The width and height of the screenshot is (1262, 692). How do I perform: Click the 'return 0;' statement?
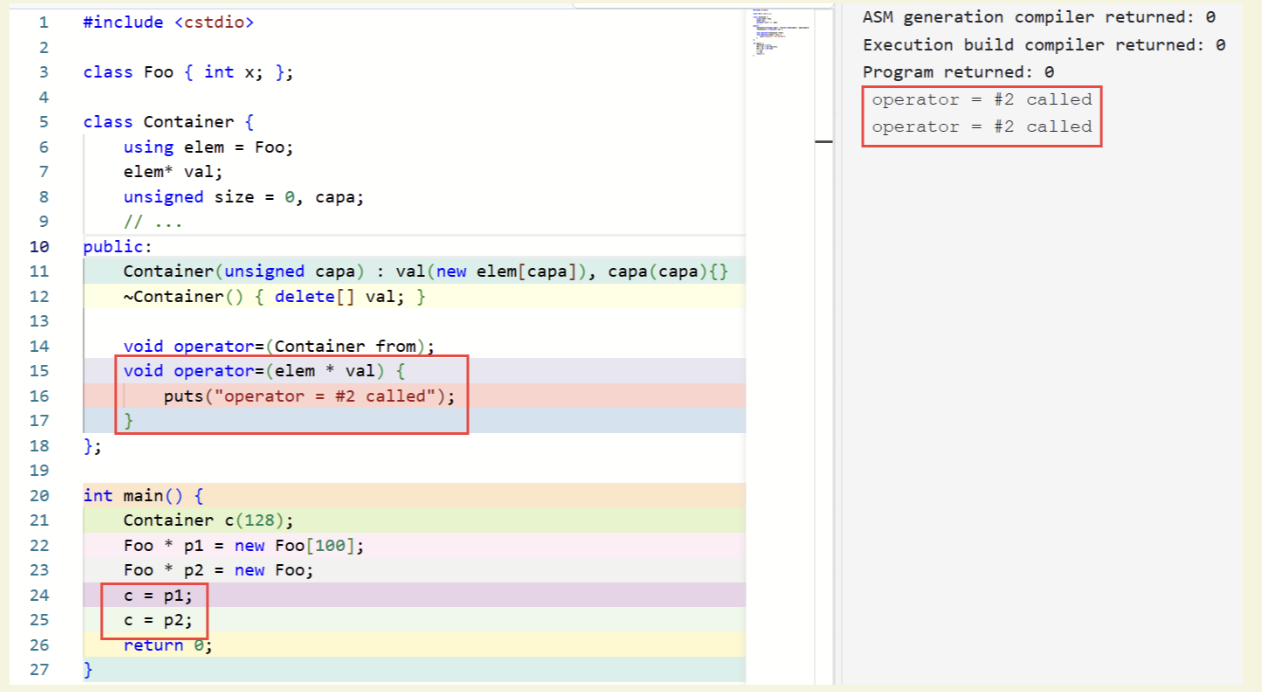(x=167, y=645)
